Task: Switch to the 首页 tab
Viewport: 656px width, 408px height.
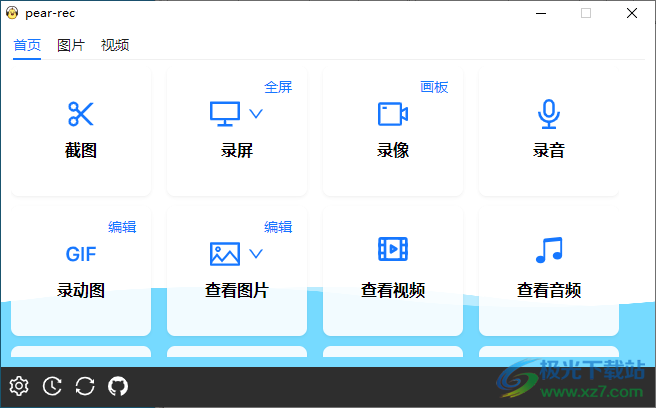Action: click(27, 45)
